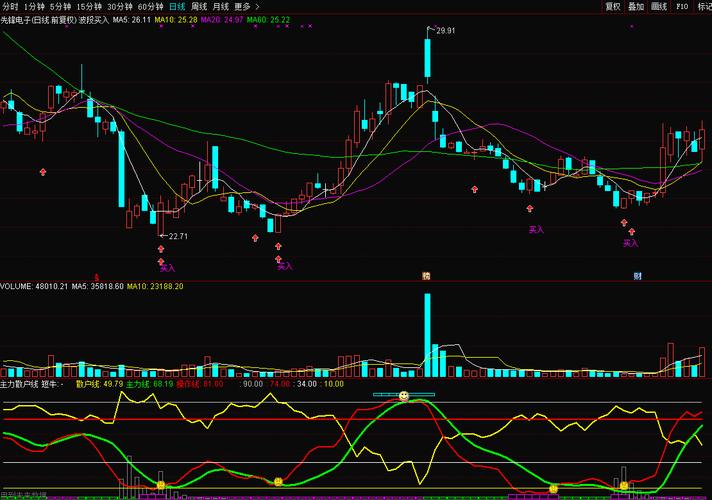Select the 周线 weekly period tab
This screenshot has width=712, height=500.
[x=198, y=6]
